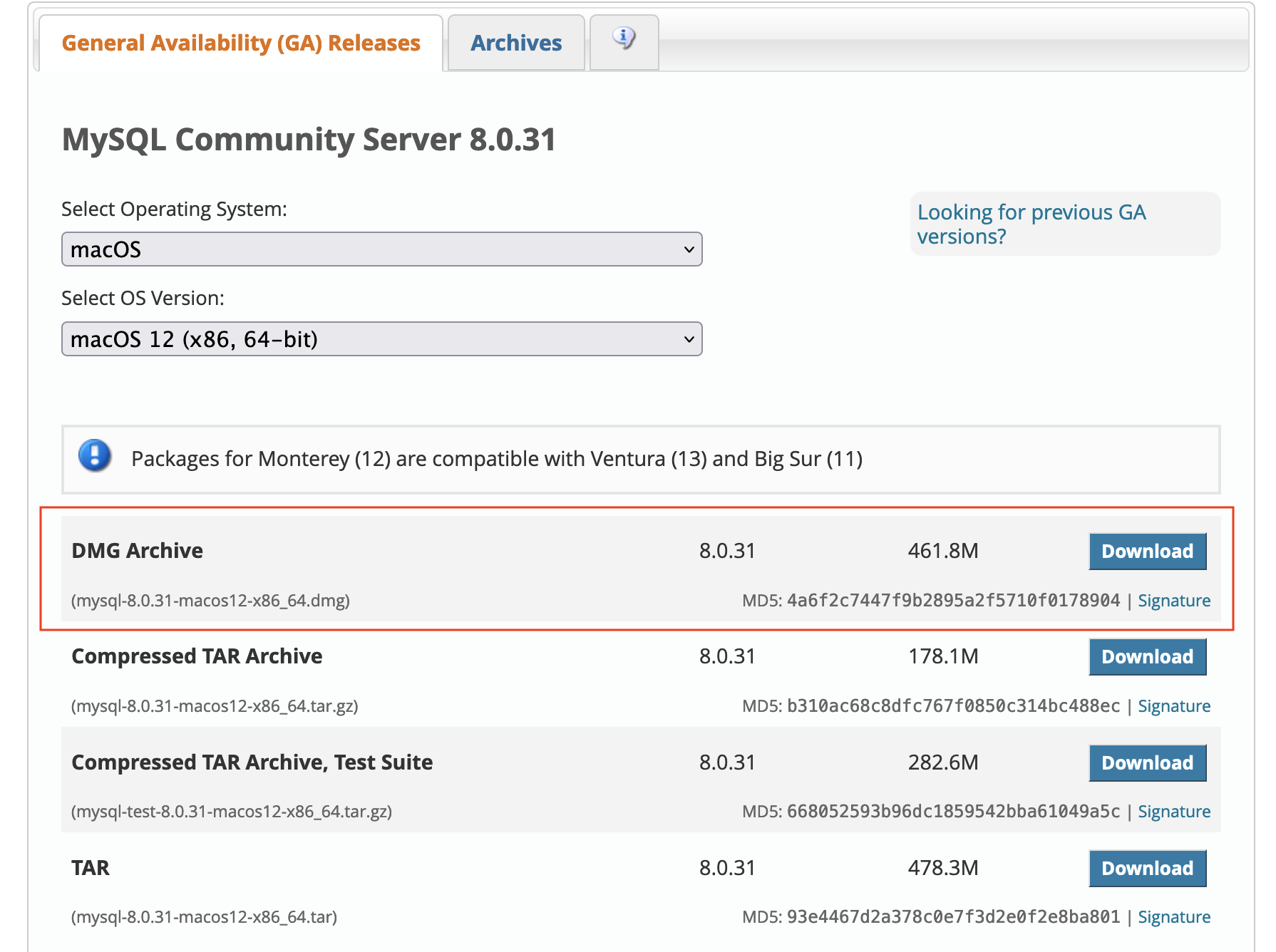Open the Select Operating System dropdown
Screen dimensions: 1276x952
(381, 249)
